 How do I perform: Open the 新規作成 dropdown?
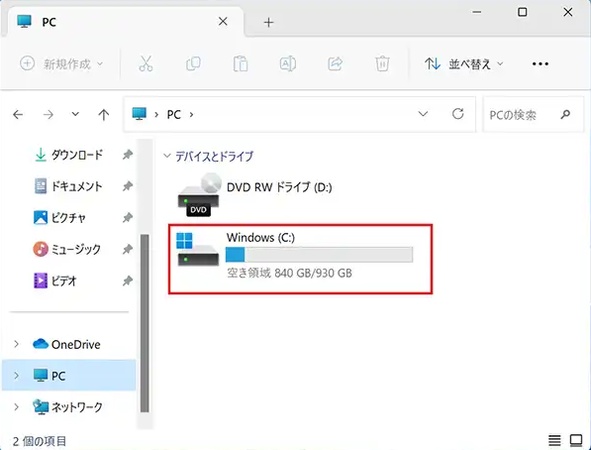point(61,64)
